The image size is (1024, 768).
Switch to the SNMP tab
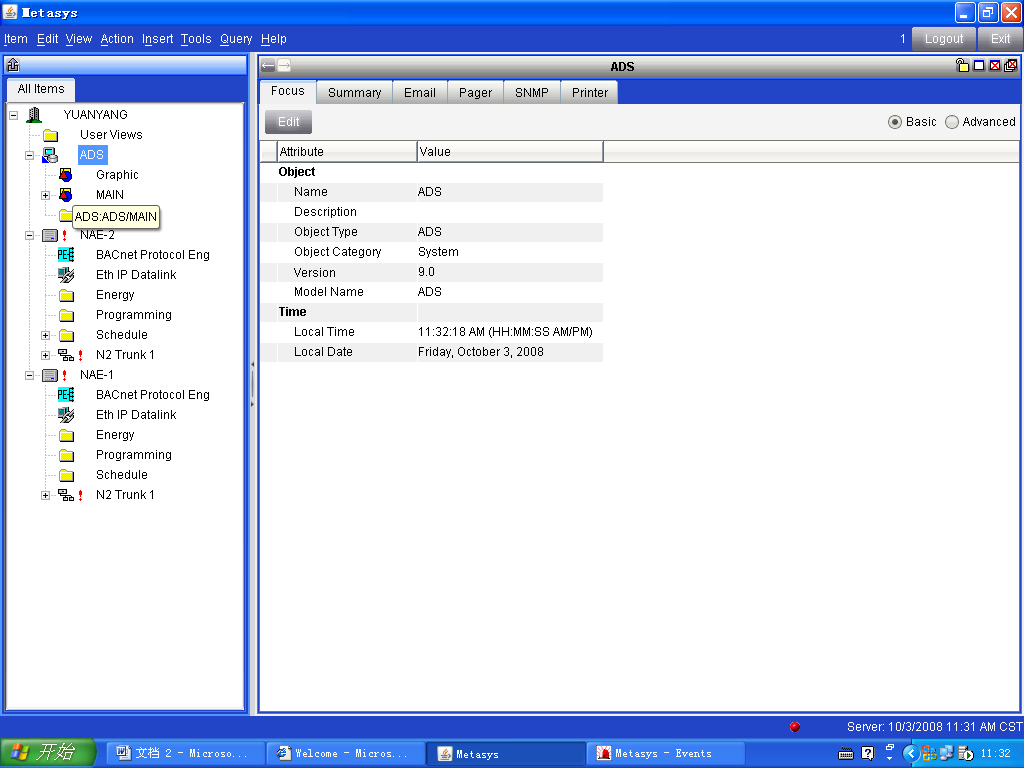[531, 93]
